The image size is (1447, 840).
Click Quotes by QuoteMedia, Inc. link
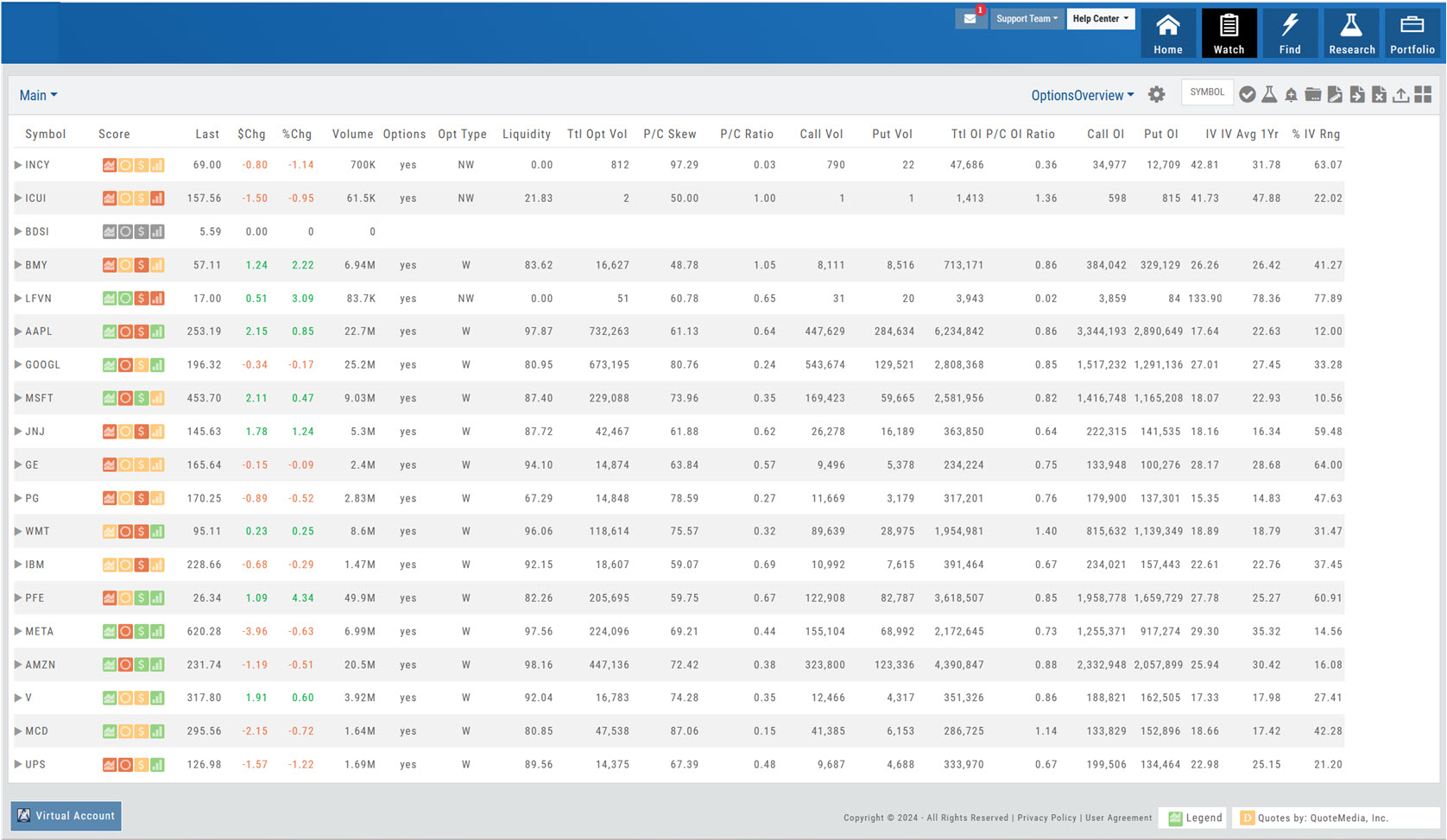pyautogui.click(x=1323, y=818)
